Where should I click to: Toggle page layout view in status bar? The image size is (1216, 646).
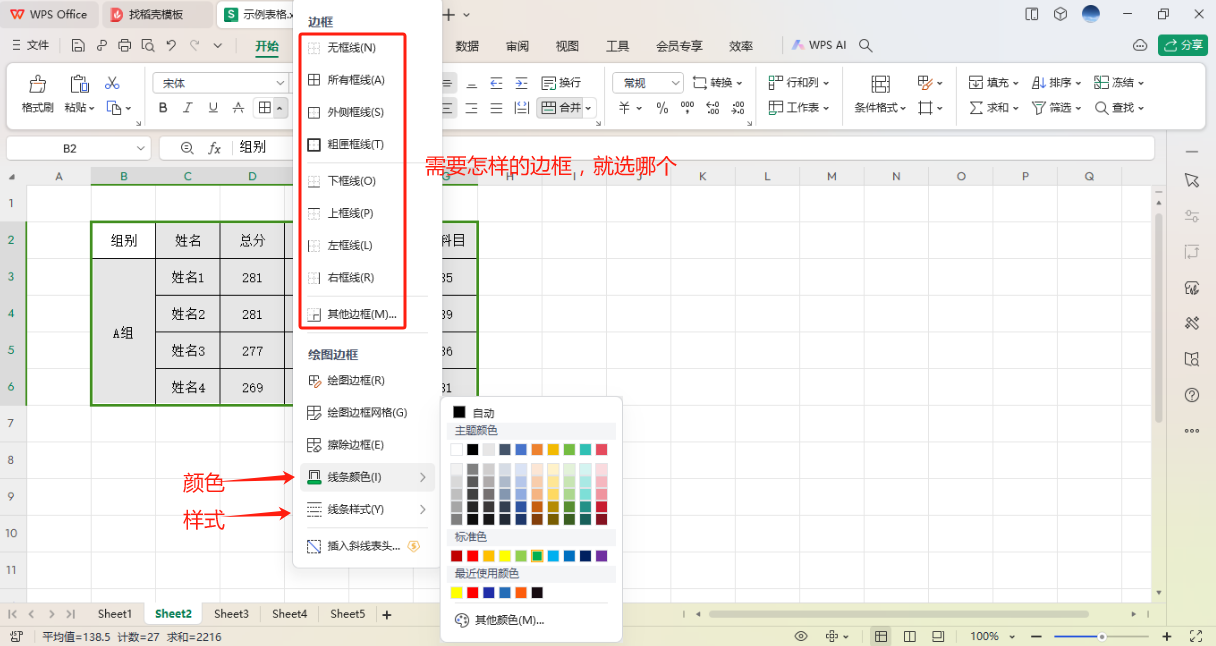[x=909, y=636]
